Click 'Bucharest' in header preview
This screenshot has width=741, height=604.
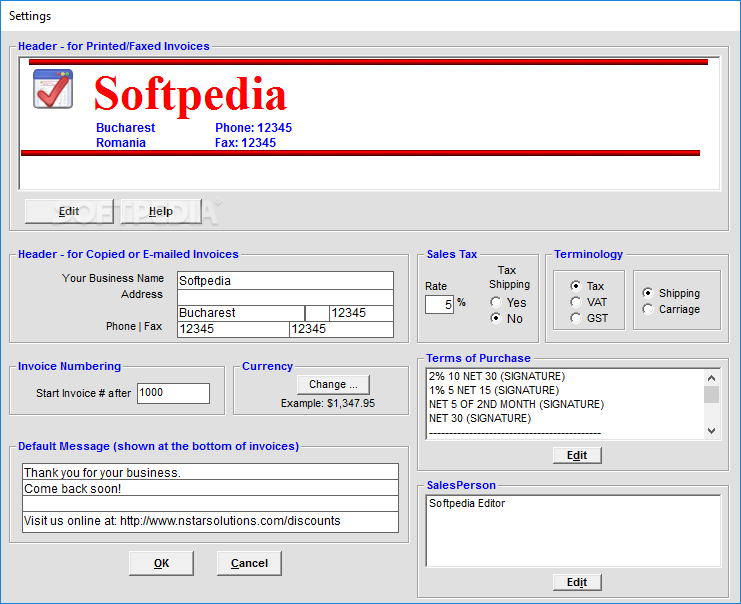pos(125,128)
